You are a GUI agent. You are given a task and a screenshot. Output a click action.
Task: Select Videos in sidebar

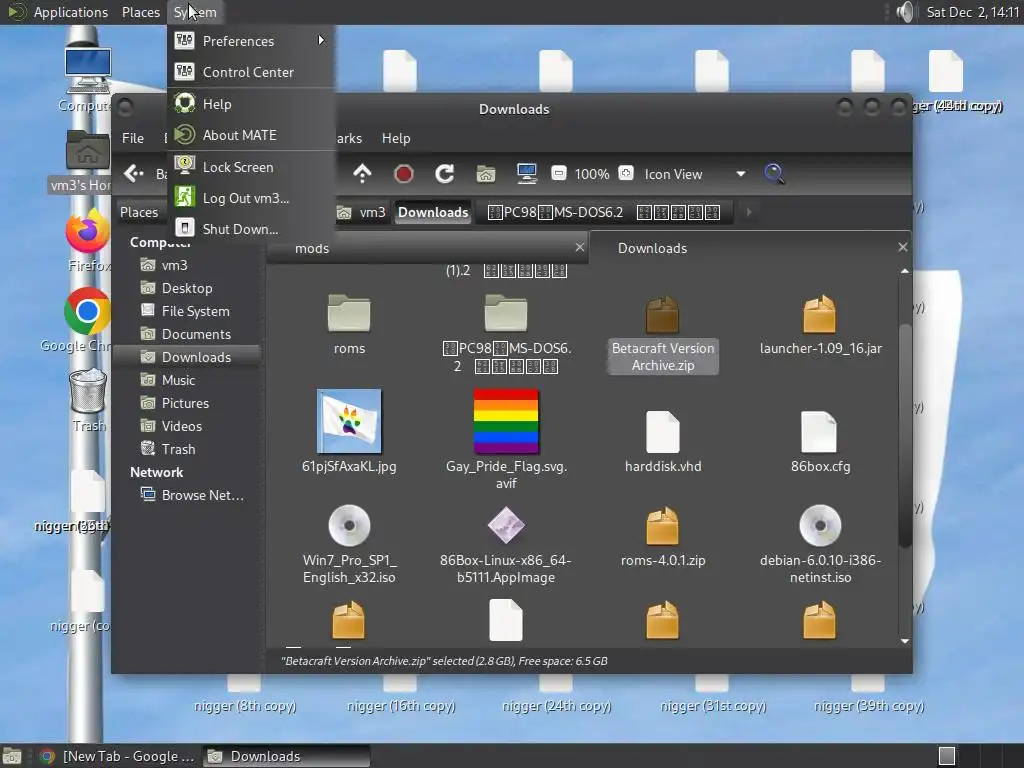[x=188, y=426]
